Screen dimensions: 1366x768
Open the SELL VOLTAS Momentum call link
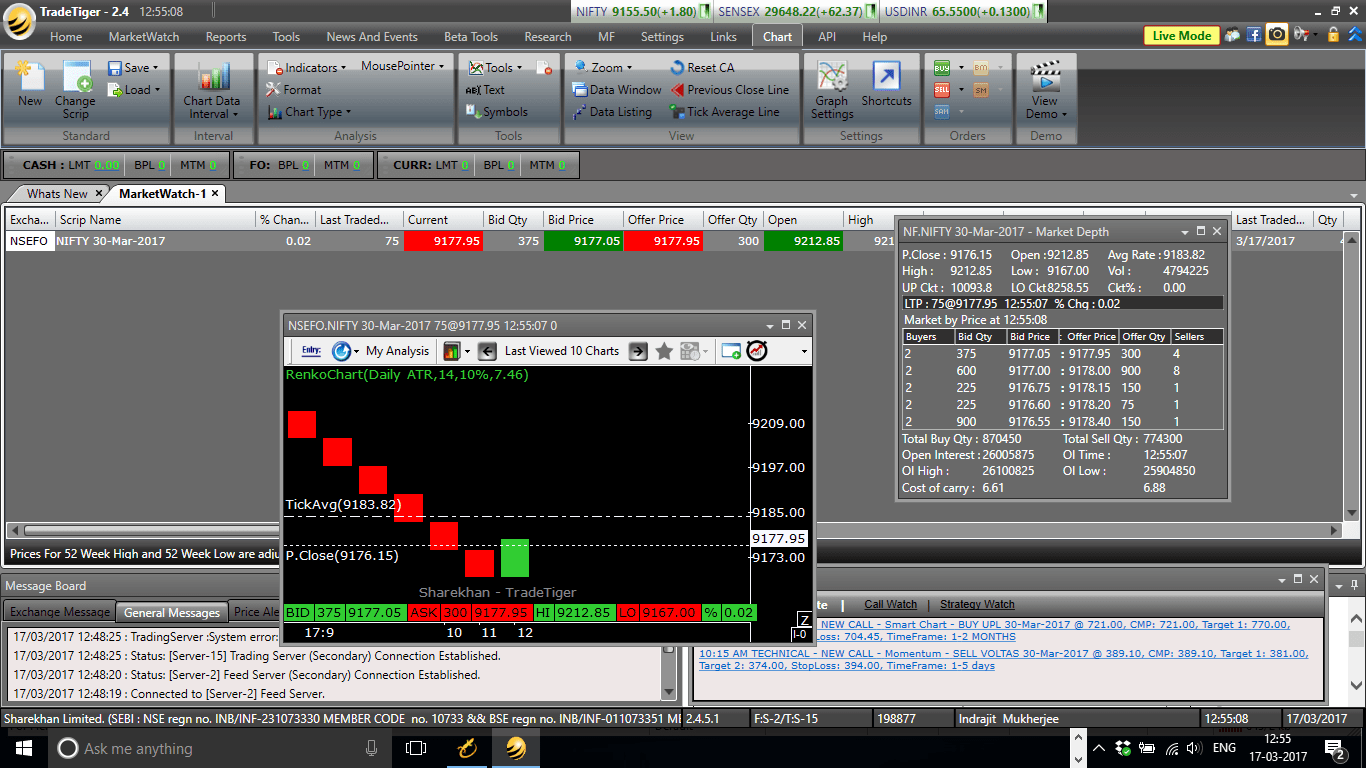[1003, 659]
